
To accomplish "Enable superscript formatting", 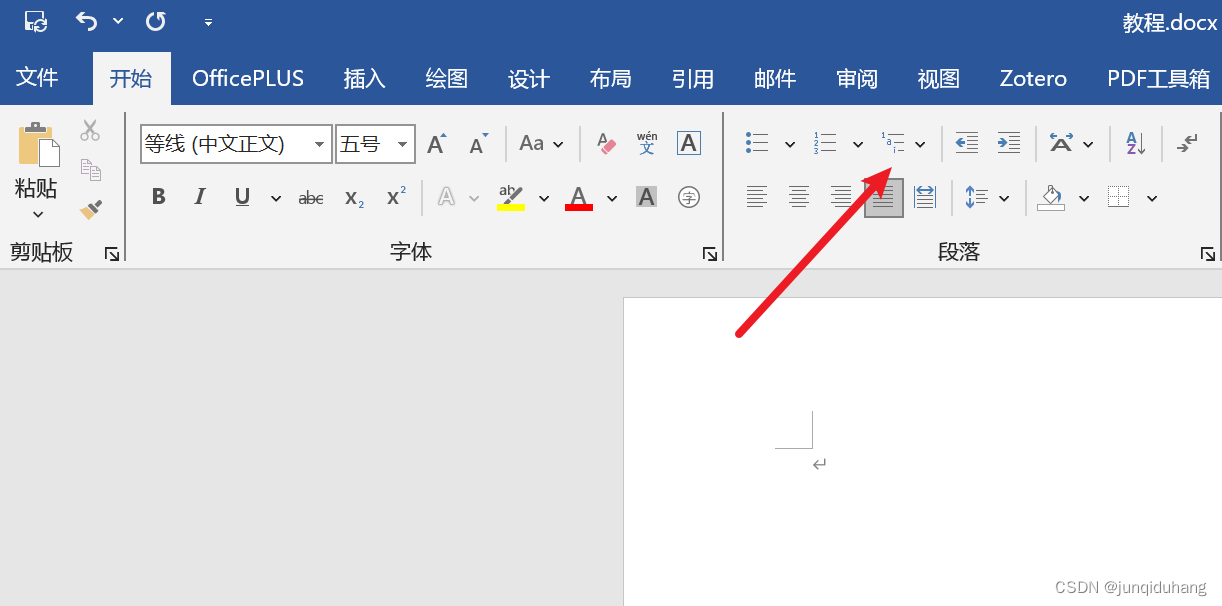I will pyautogui.click(x=394, y=196).
